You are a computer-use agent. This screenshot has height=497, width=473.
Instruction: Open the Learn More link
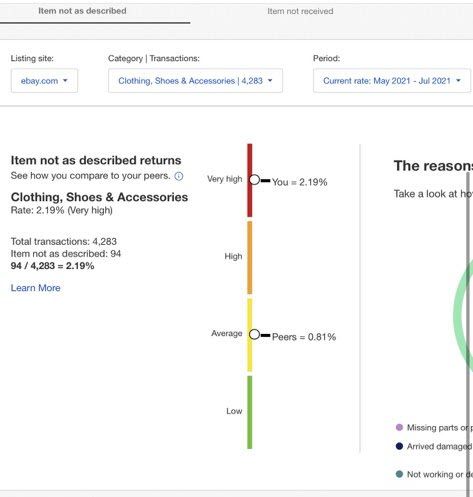36,288
